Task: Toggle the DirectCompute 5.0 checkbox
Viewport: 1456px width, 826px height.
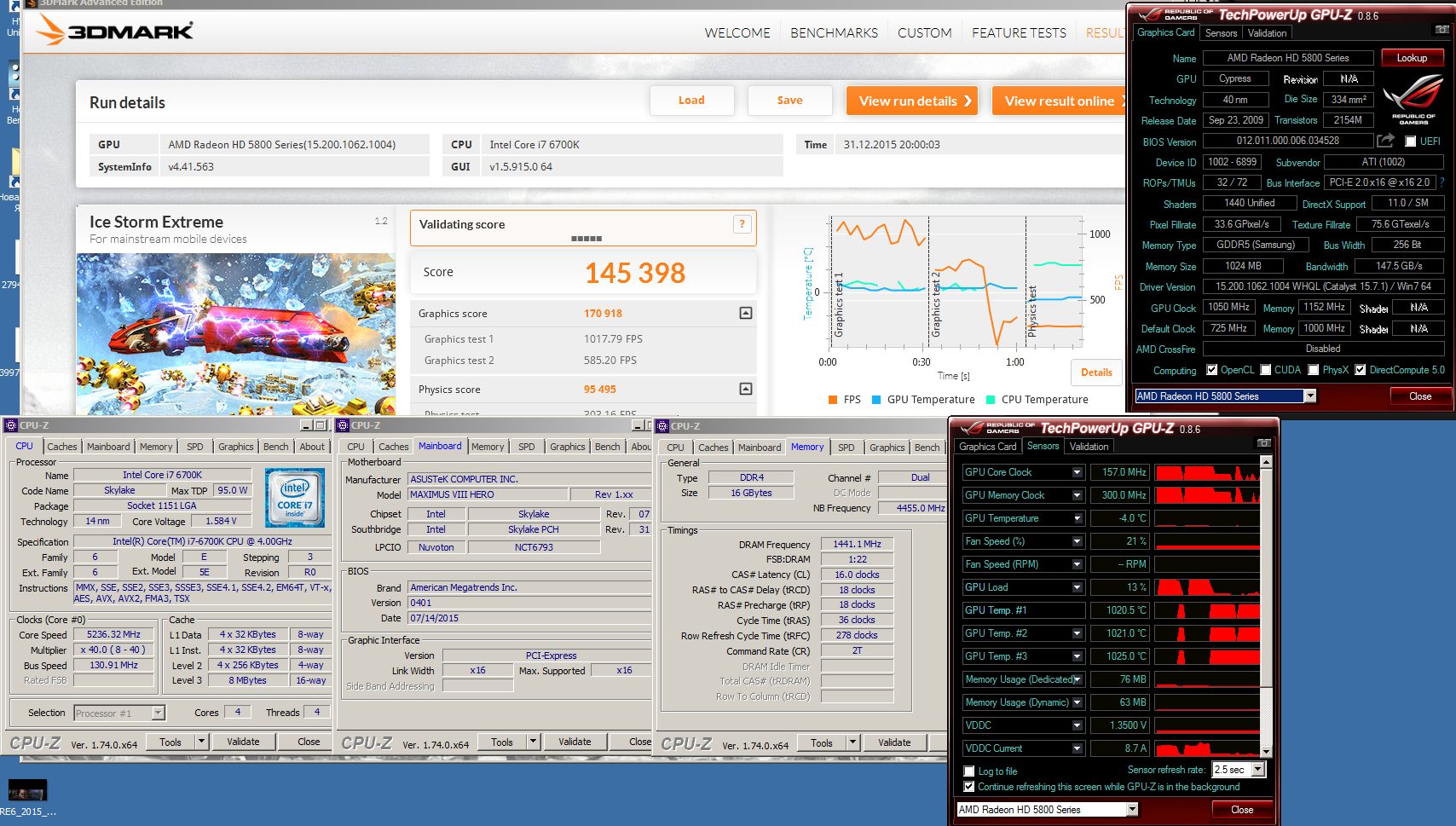Action: tap(1361, 370)
